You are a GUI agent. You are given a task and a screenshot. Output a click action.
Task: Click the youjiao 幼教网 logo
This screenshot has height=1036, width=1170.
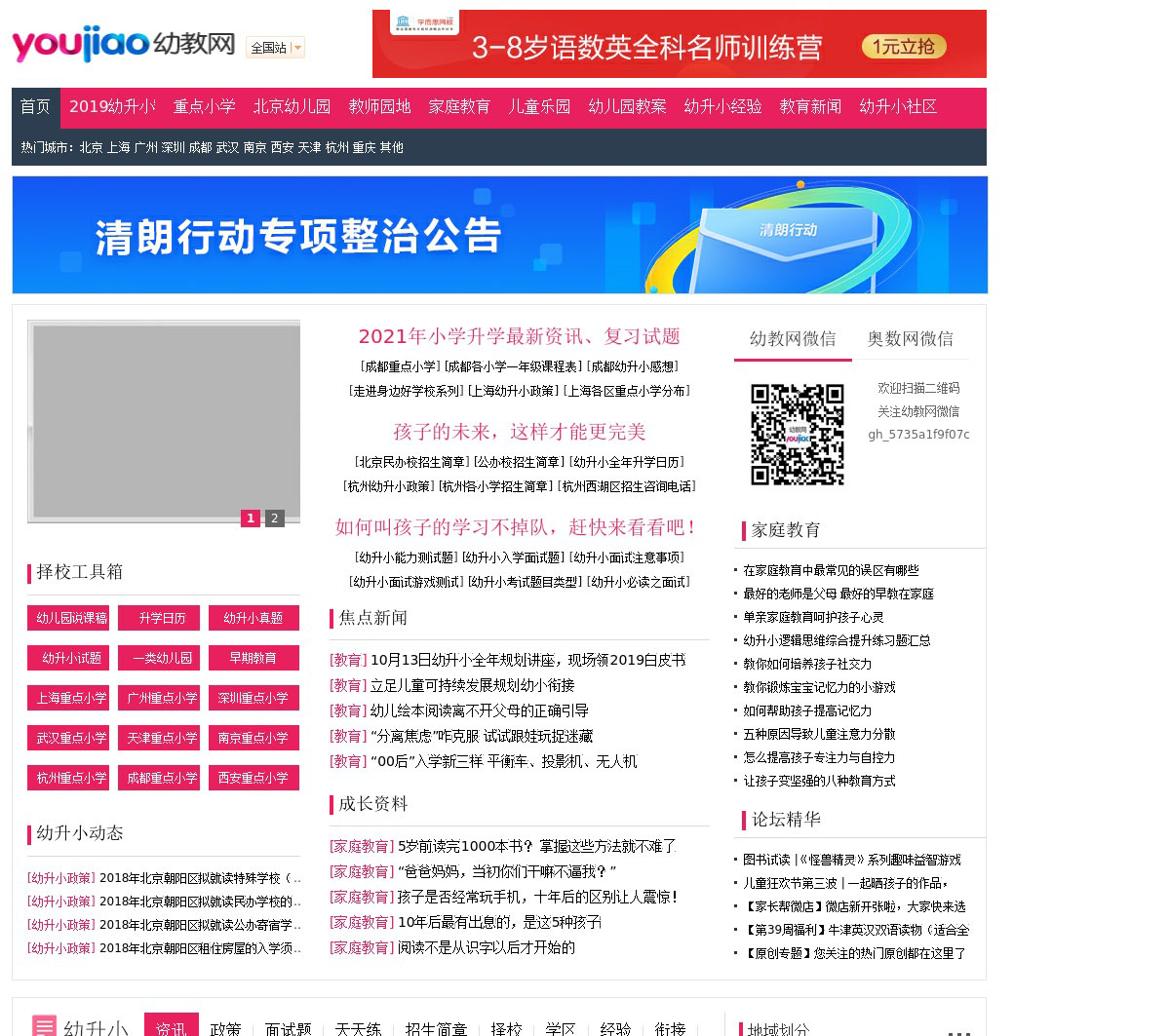click(123, 44)
